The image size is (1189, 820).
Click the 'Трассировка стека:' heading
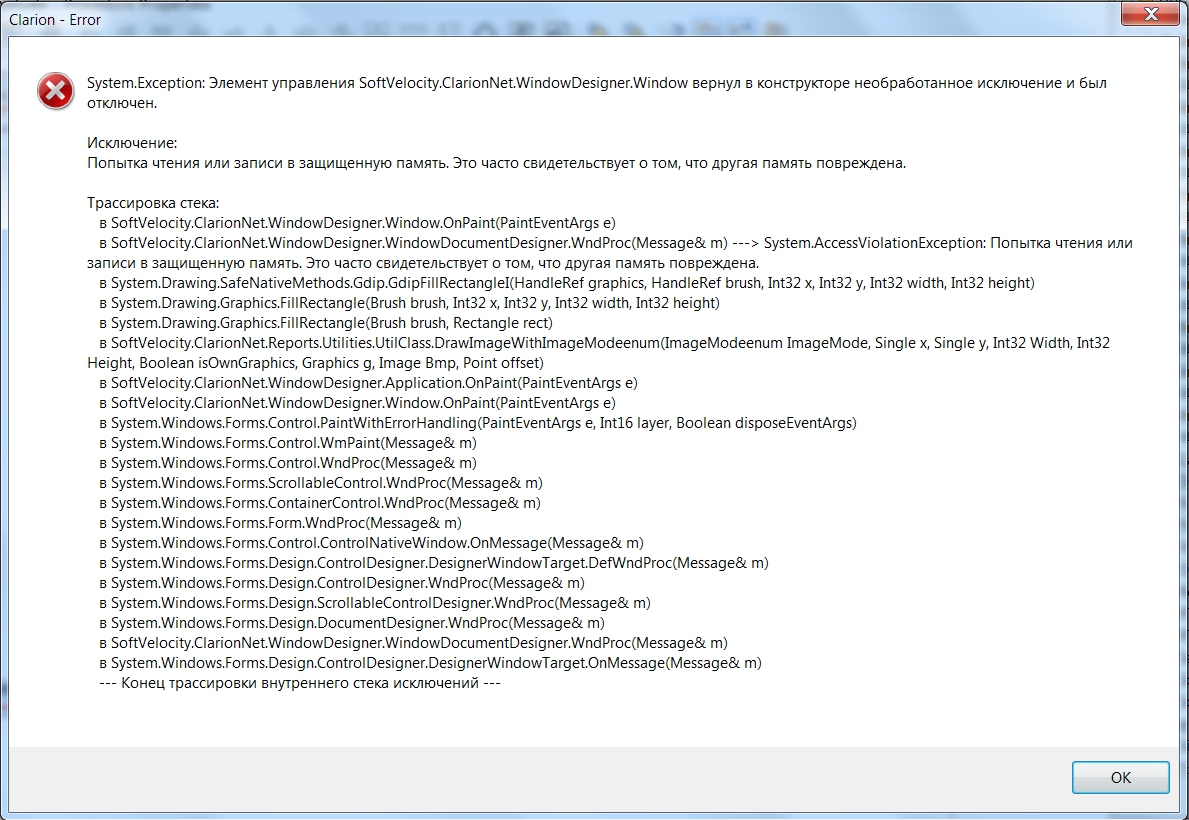tap(153, 203)
